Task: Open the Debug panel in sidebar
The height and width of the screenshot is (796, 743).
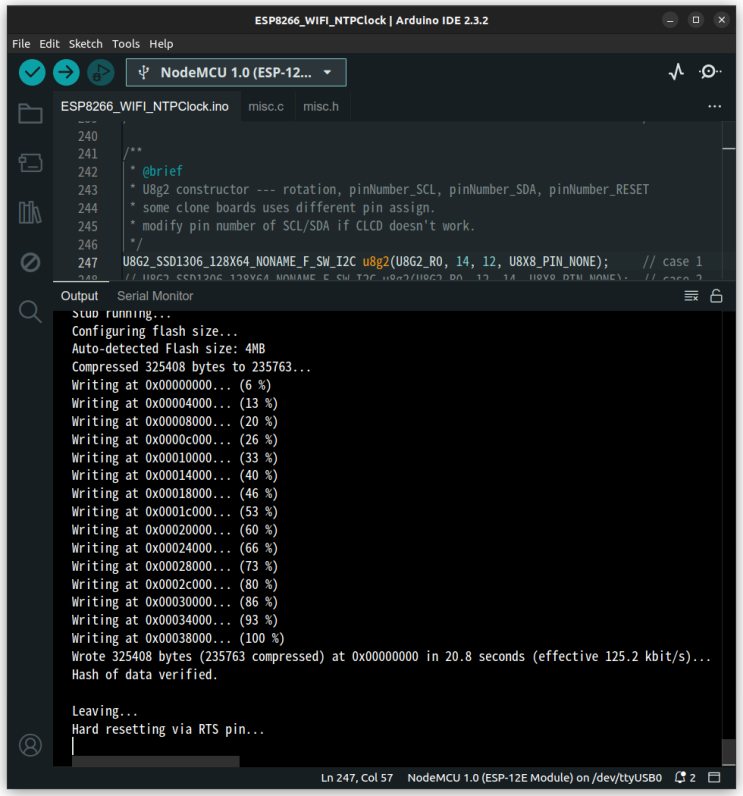Action: click(x=30, y=262)
